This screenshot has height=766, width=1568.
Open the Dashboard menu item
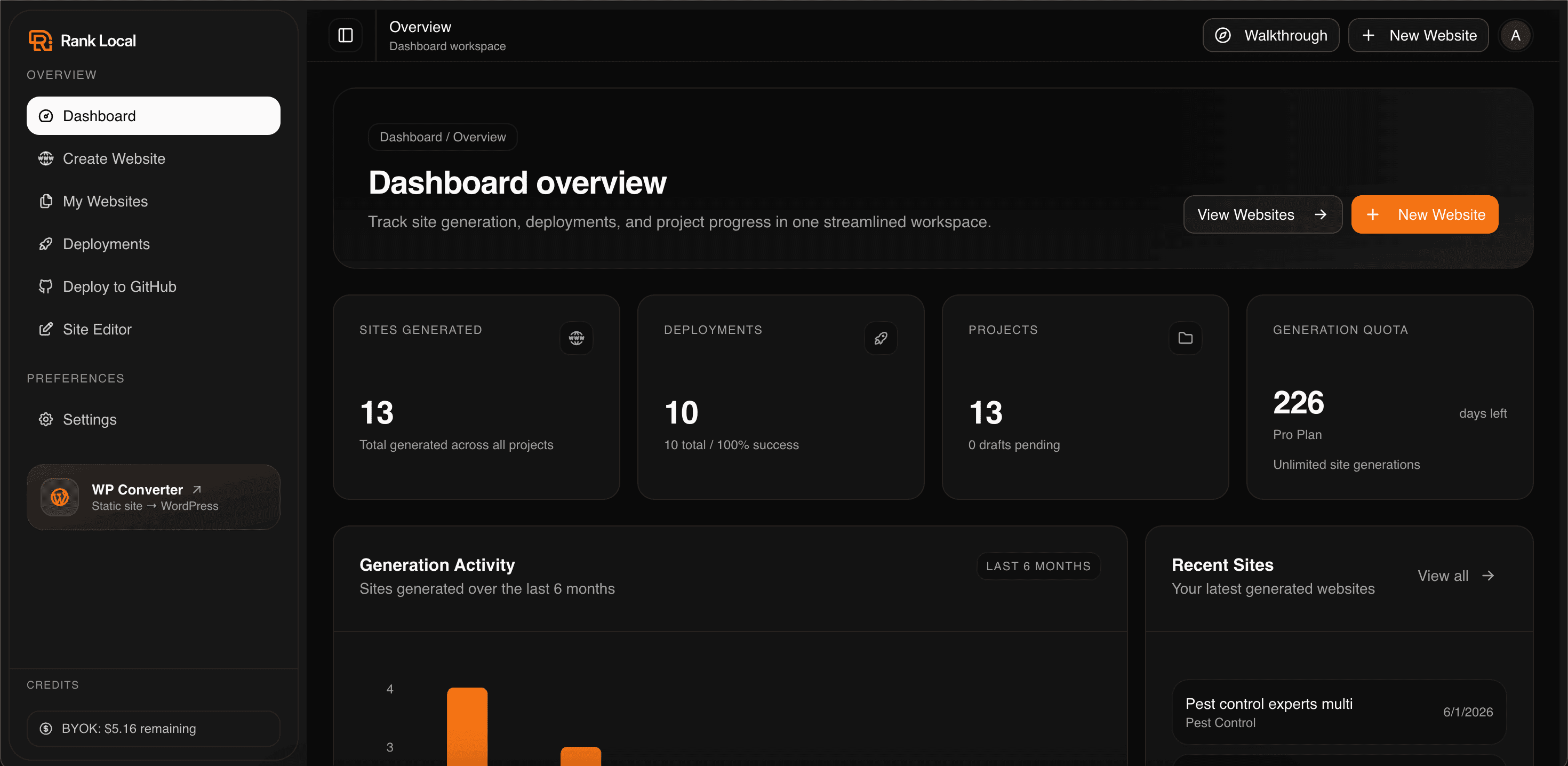click(154, 116)
